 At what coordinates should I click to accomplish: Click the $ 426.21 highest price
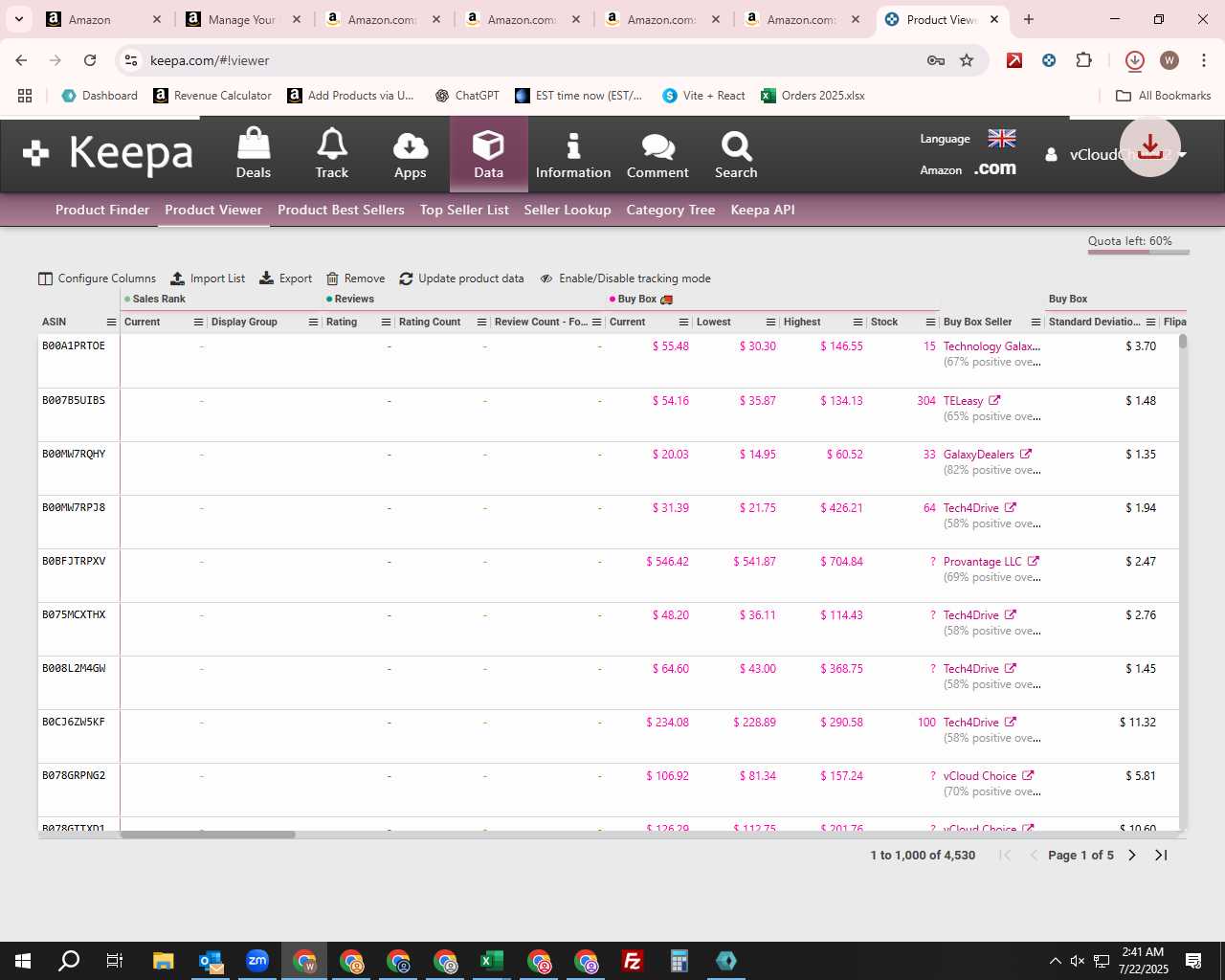[x=841, y=508]
